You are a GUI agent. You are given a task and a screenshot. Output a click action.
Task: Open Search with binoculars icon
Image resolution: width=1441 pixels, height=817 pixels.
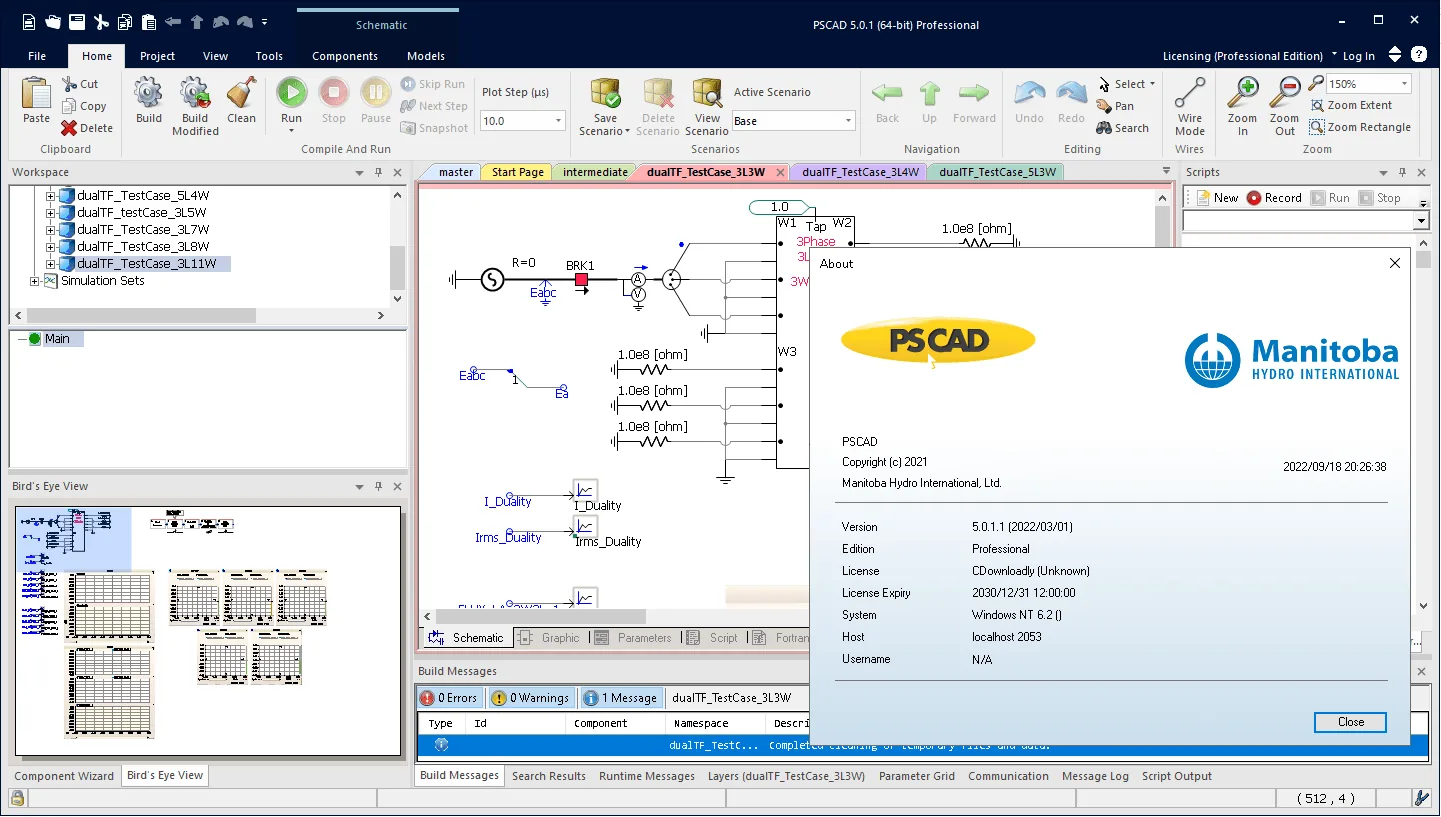click(1104, 128)
